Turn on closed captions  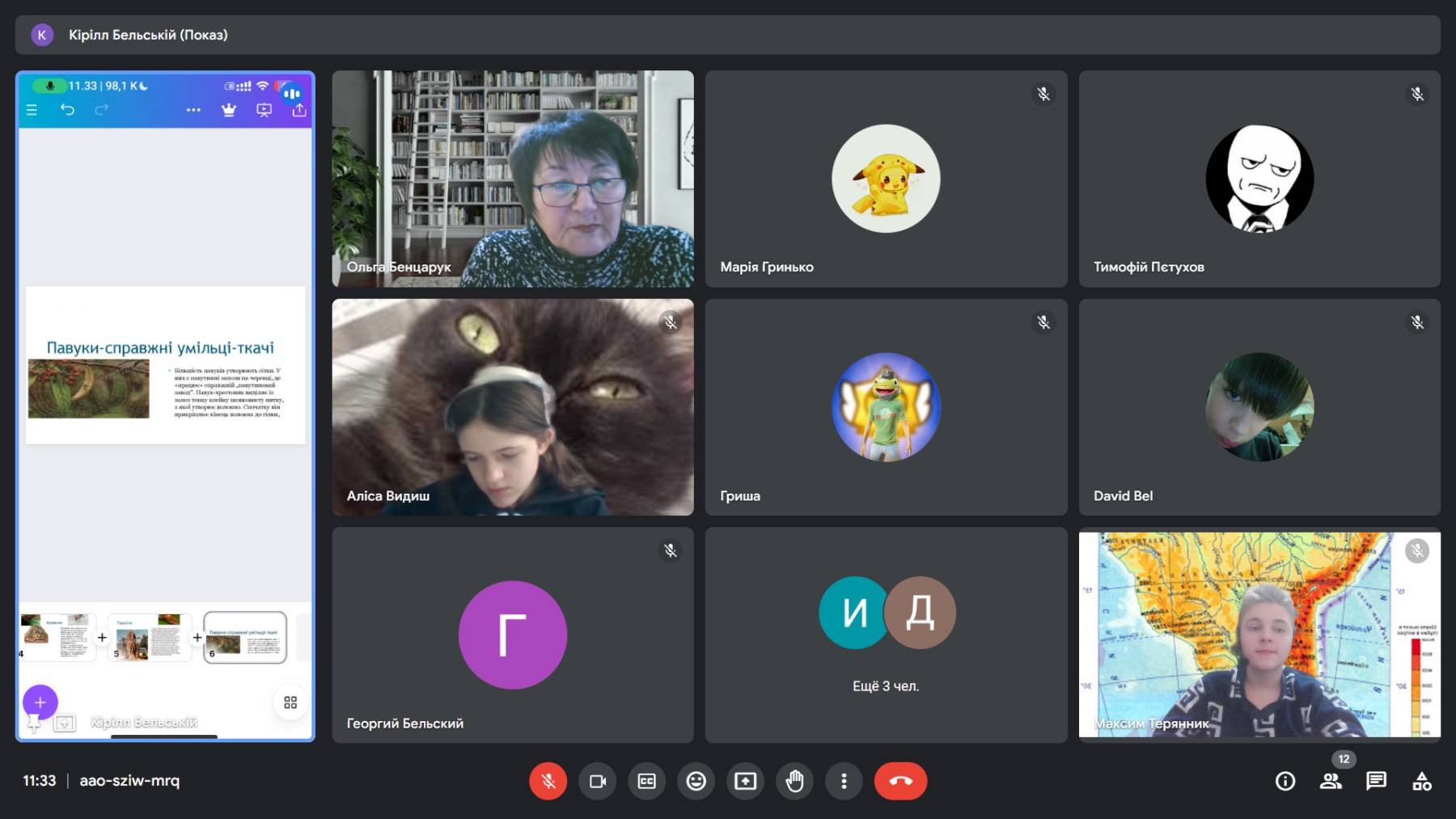coord(647,781)
